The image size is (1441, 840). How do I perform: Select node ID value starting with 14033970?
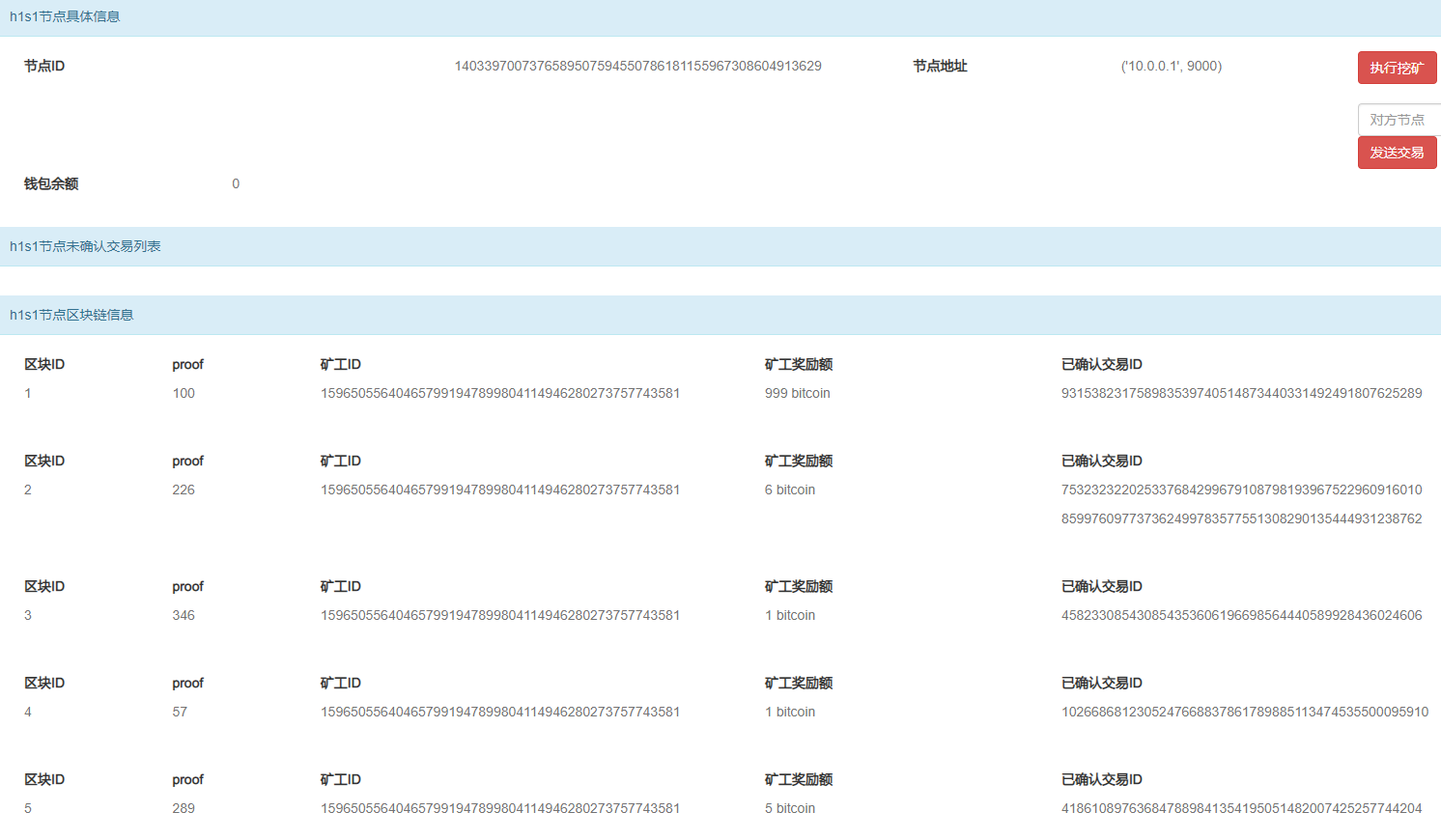(x=638, y=66)
